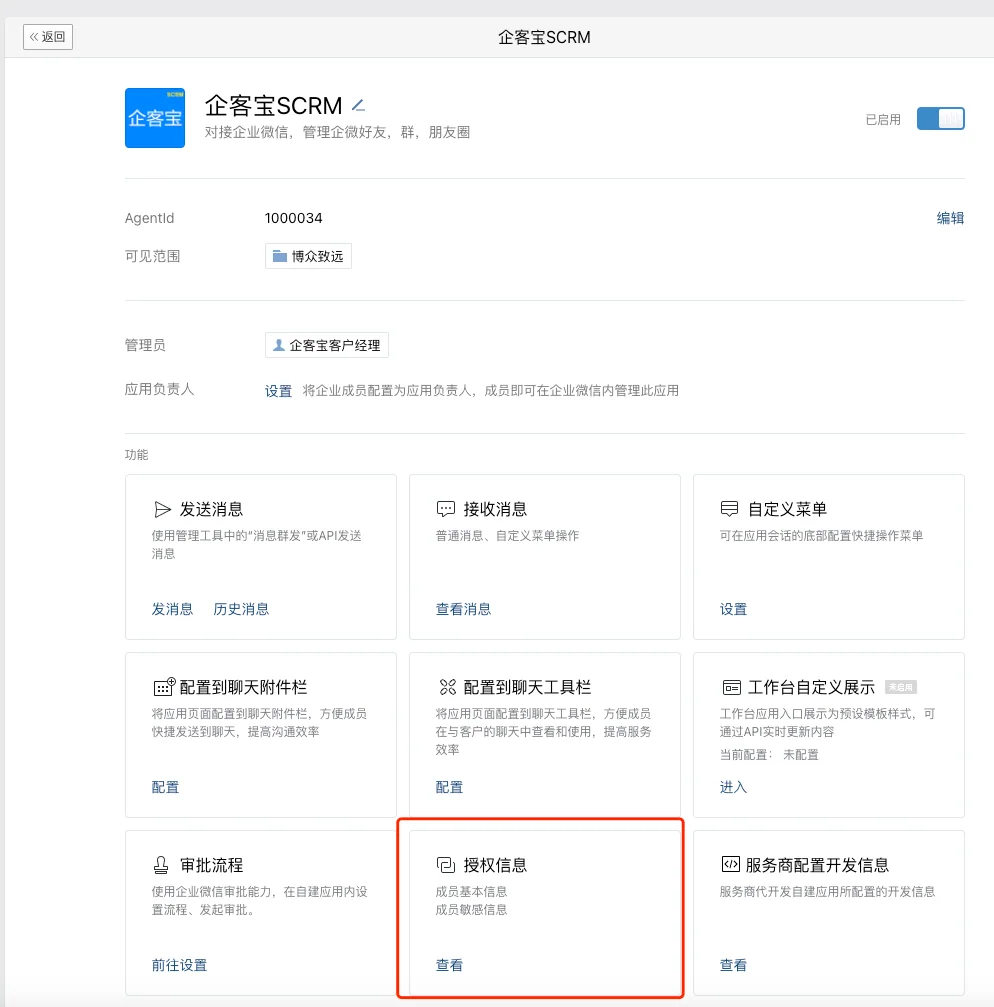Open the 发消息 link
Image resolution: width=994 pixels, height=1007 pixels.
172,609
